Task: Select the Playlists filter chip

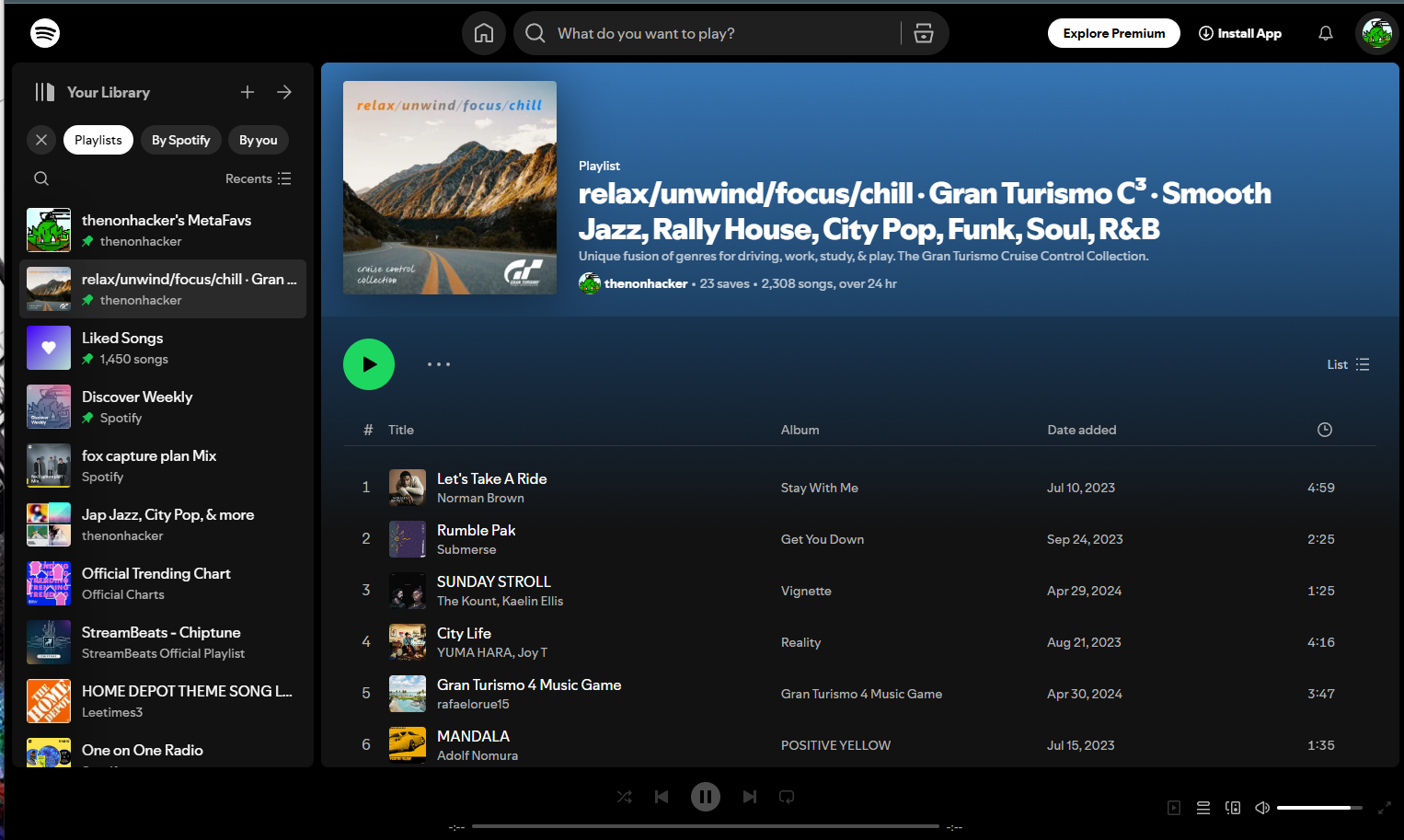Action: coord(98,140)
